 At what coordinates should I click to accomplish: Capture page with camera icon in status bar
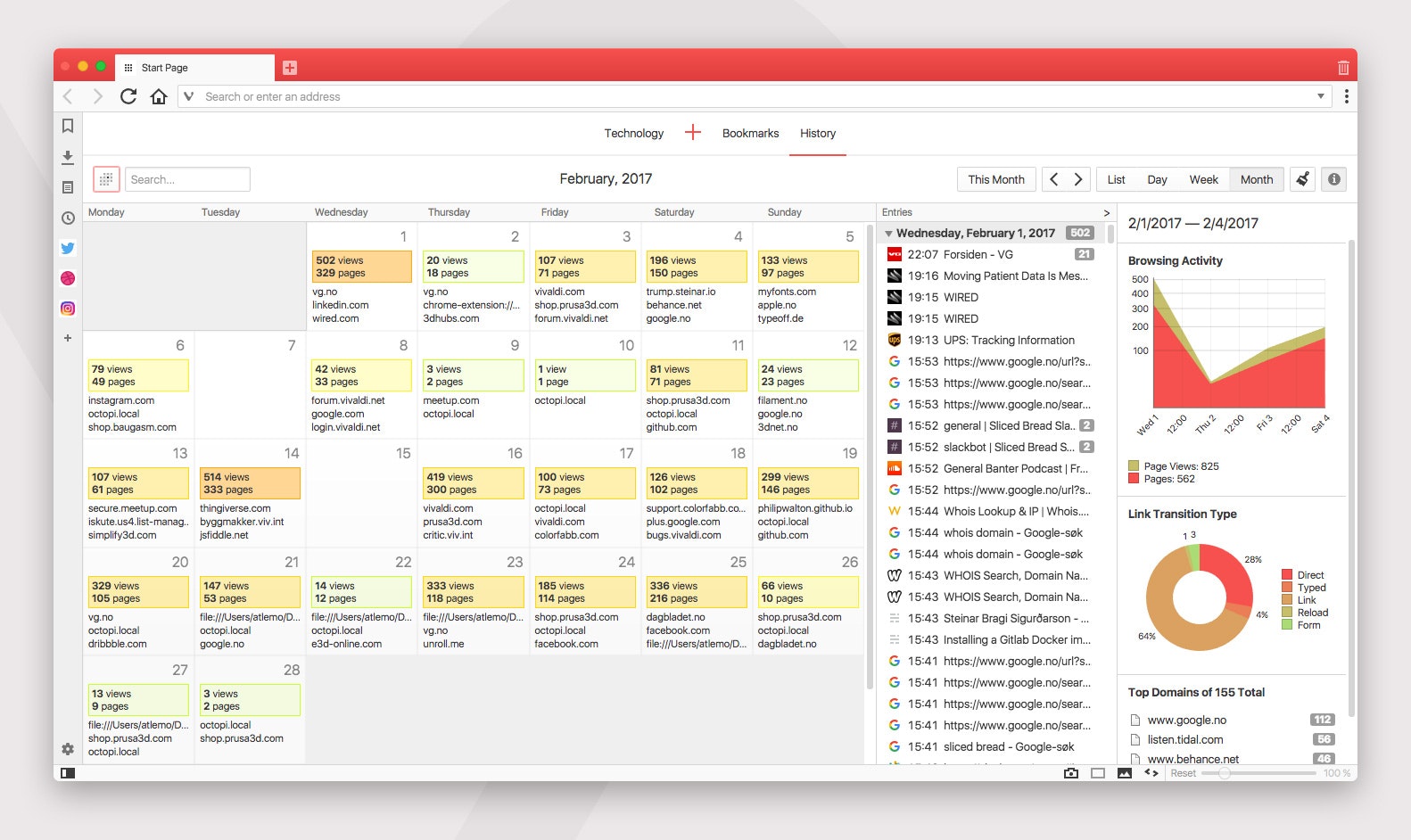[1071, 773]
